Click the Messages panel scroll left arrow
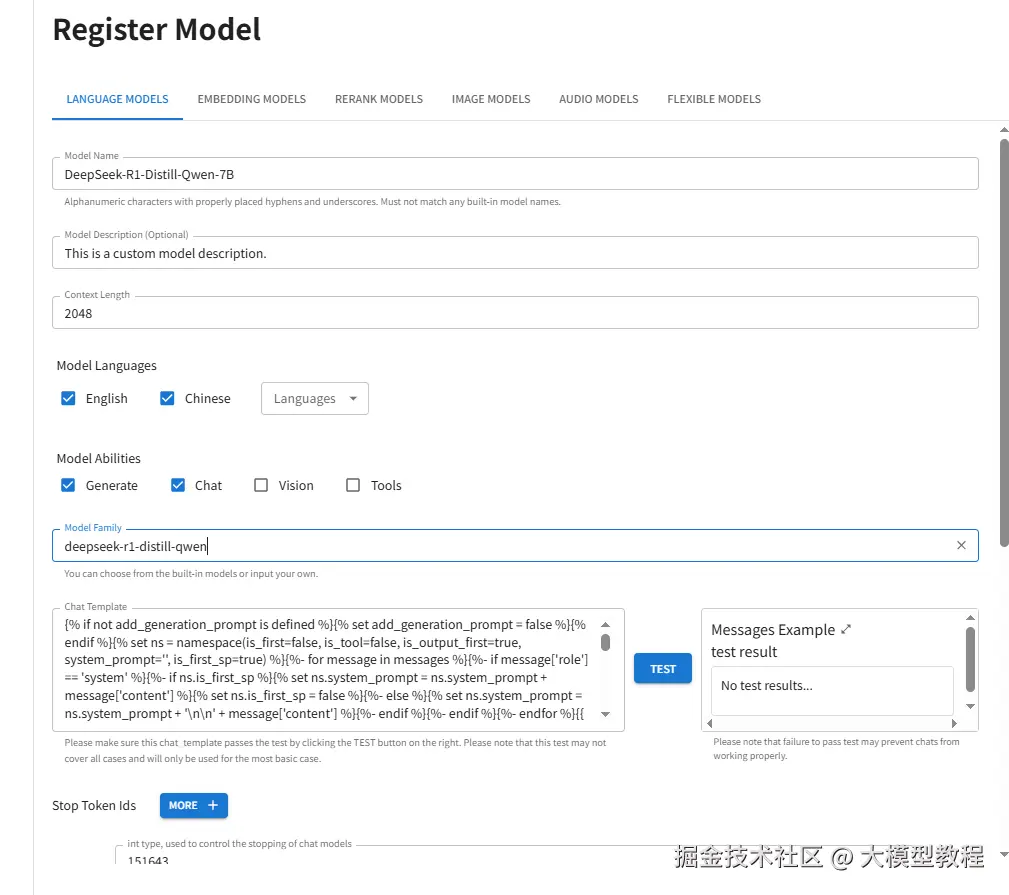This screenshot has height=895, width=1009. click(710, 723)
